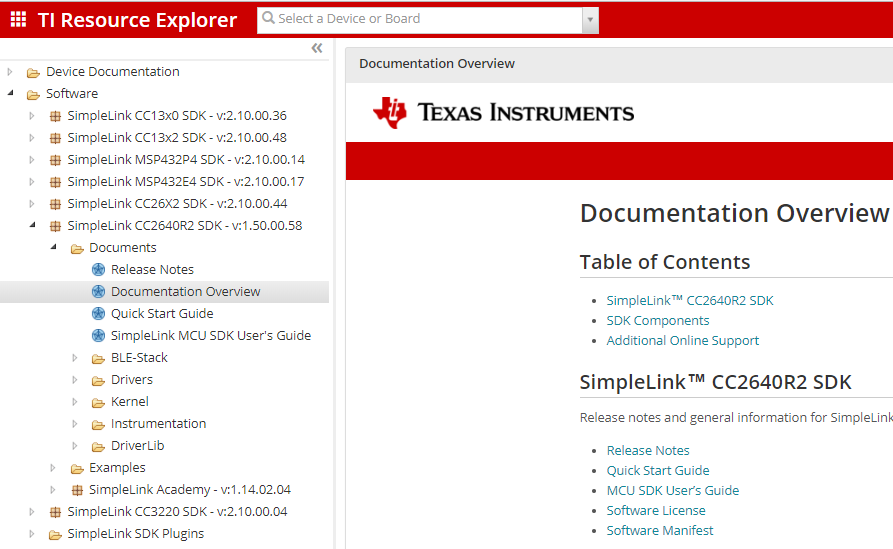Click the Release Notes document icon

pyautogui.click(x=98, y=269)
